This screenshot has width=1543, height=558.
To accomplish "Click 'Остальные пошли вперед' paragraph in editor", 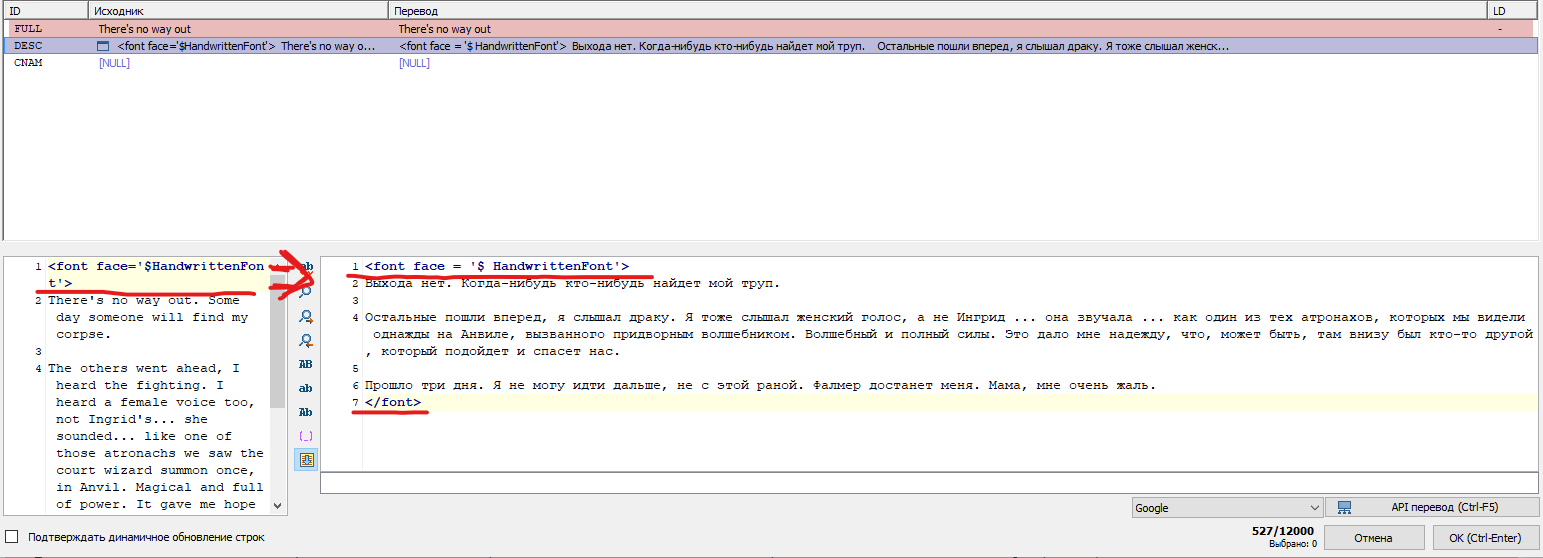I will [x=949, y=334].
